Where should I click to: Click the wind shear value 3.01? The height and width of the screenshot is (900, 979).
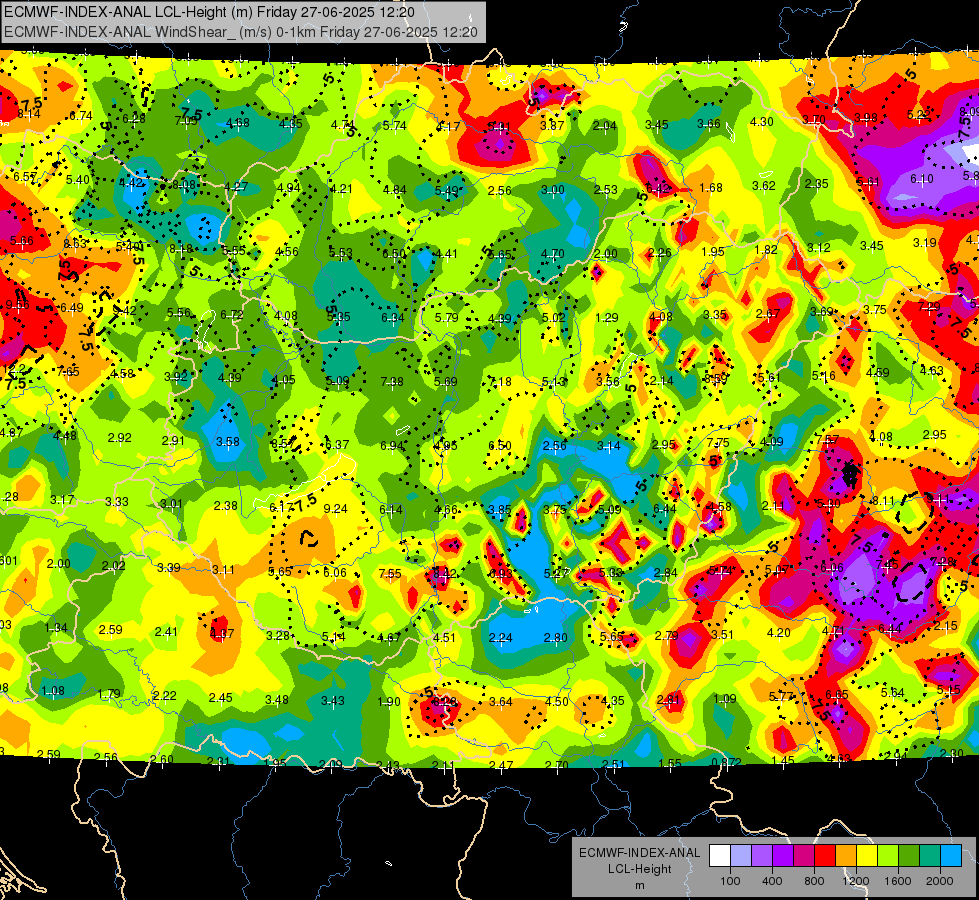coord(171,503)
